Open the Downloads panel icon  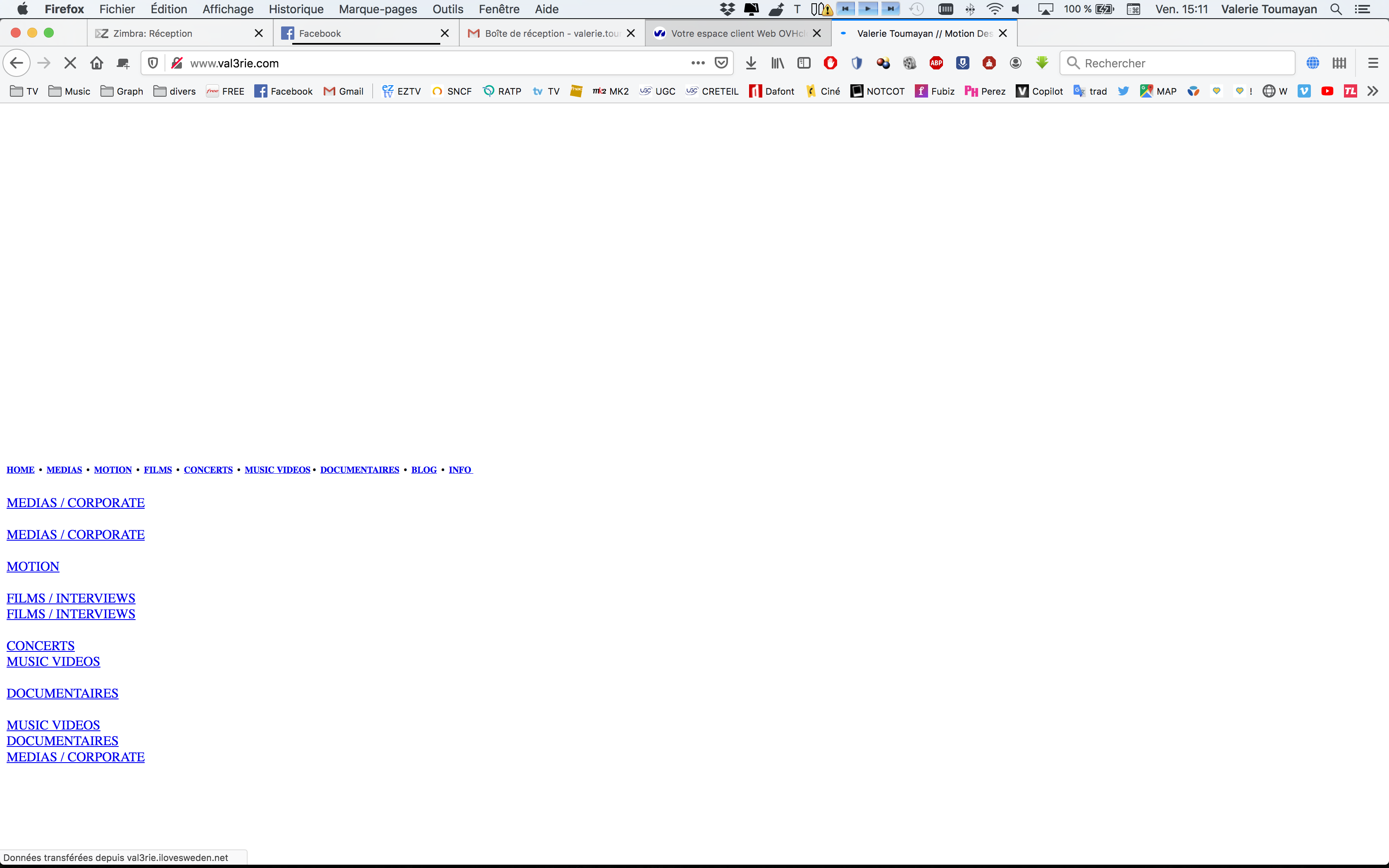coord(751,63)
